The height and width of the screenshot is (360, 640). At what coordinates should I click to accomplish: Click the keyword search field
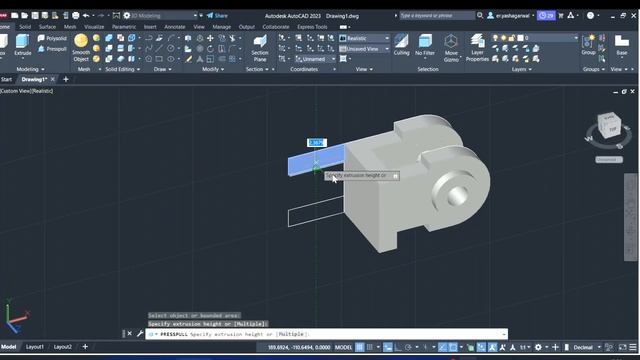(437, 16)
